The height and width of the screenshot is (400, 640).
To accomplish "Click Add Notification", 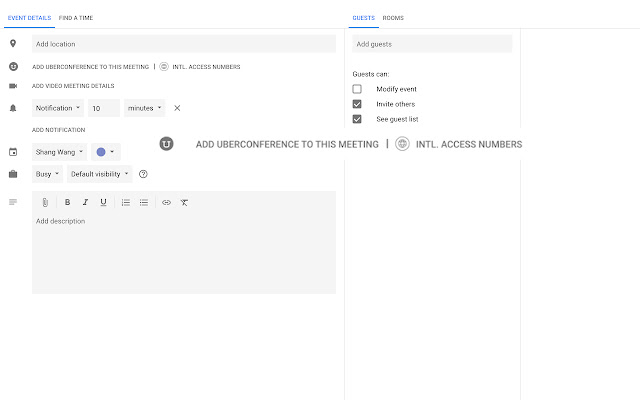I will pyautogui.click(x=58, y=130).
